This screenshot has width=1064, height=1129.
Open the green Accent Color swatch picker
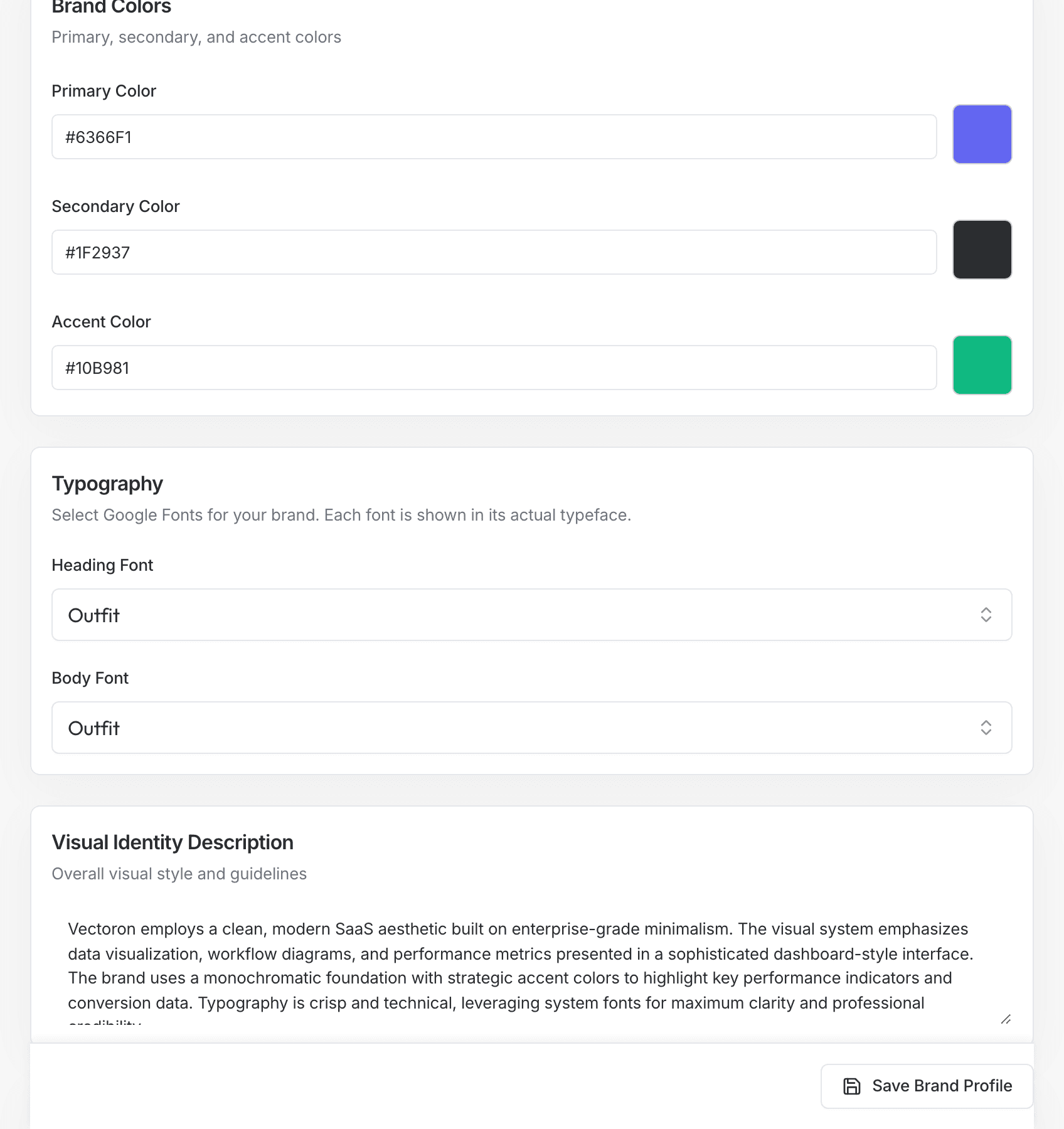[x=982, y=365]
